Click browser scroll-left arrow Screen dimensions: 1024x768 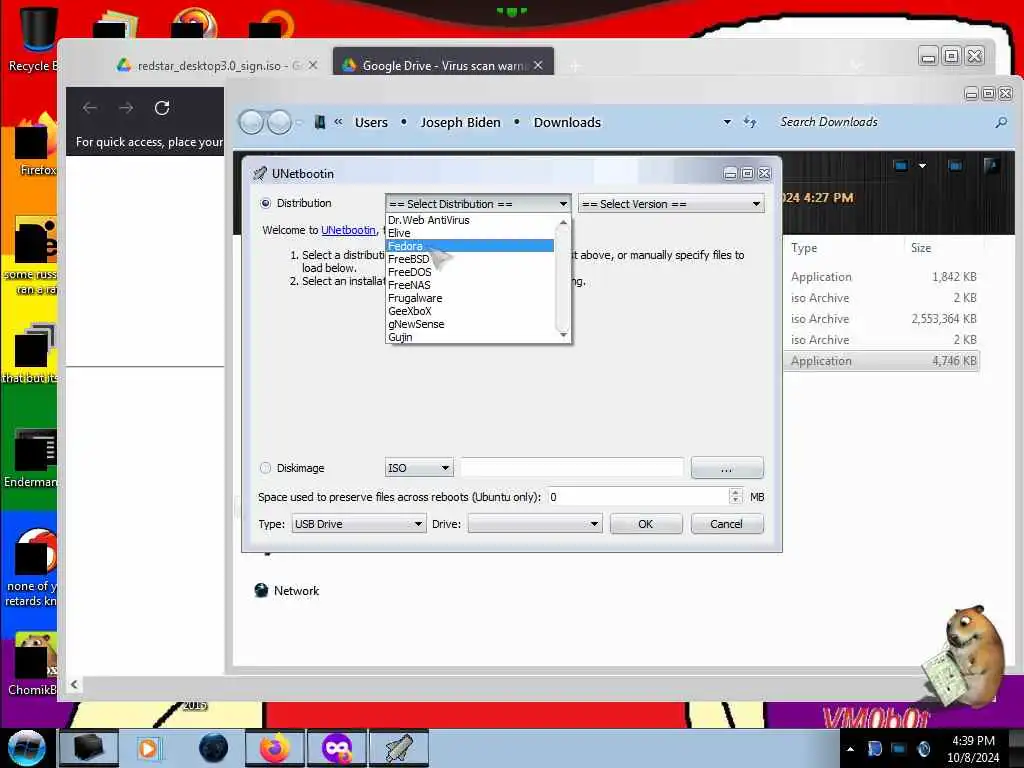pos(74,684)
